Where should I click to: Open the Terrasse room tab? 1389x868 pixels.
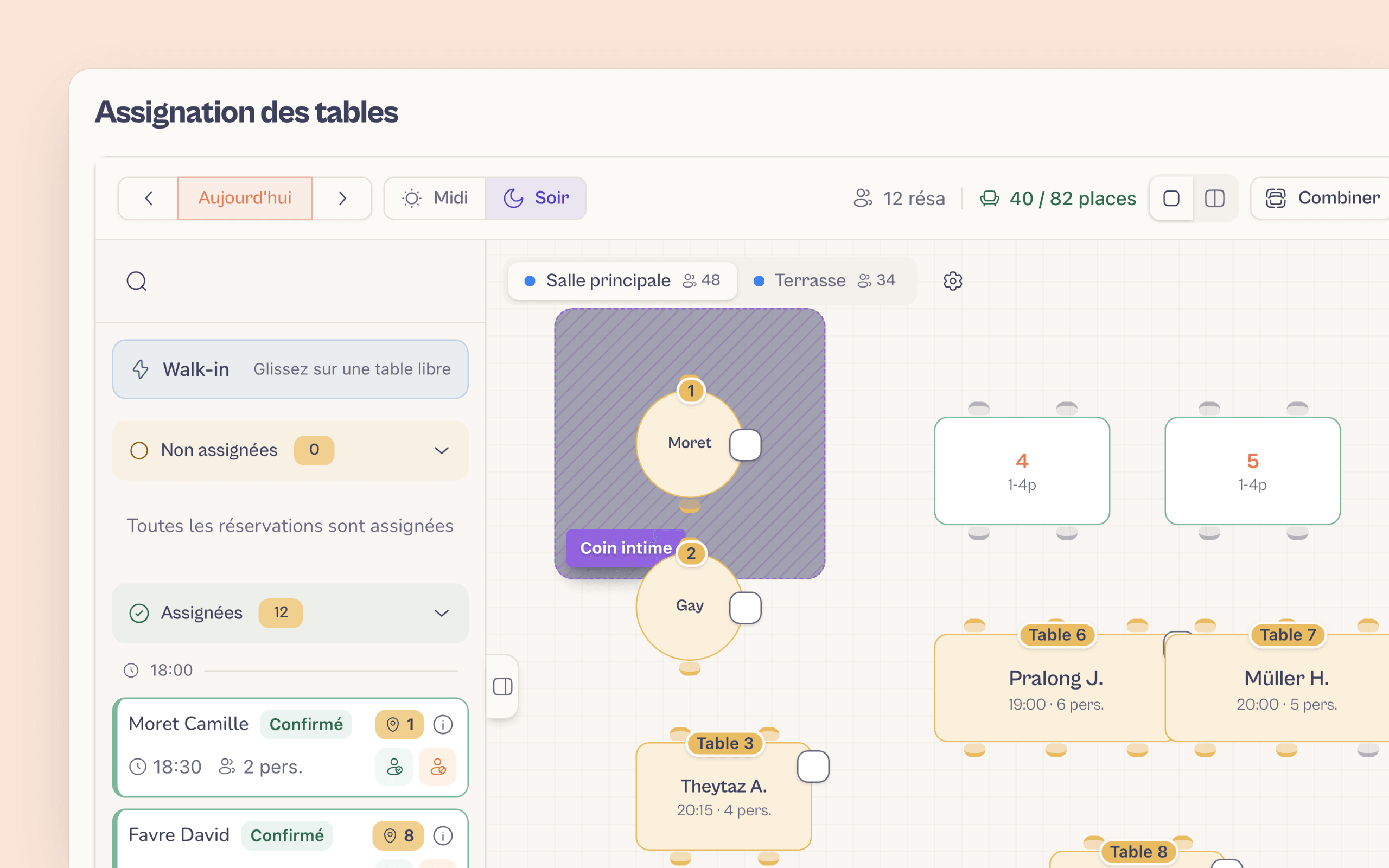(x=824, y=280)
